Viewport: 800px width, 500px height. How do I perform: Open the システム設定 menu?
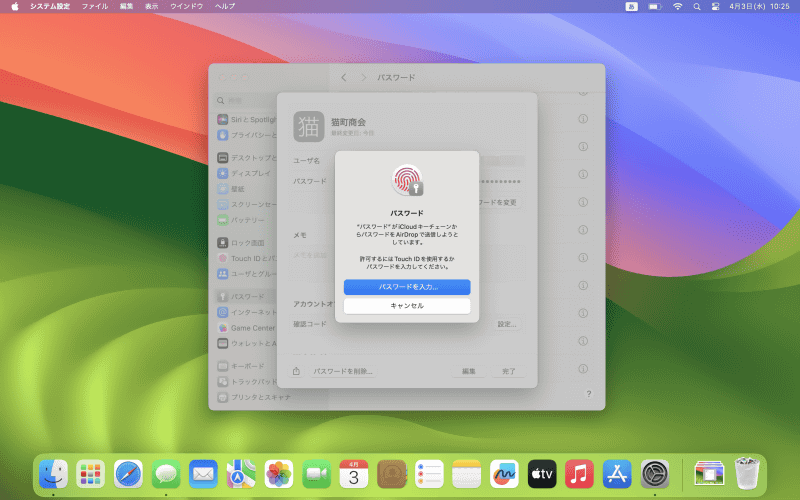point(49,6)
